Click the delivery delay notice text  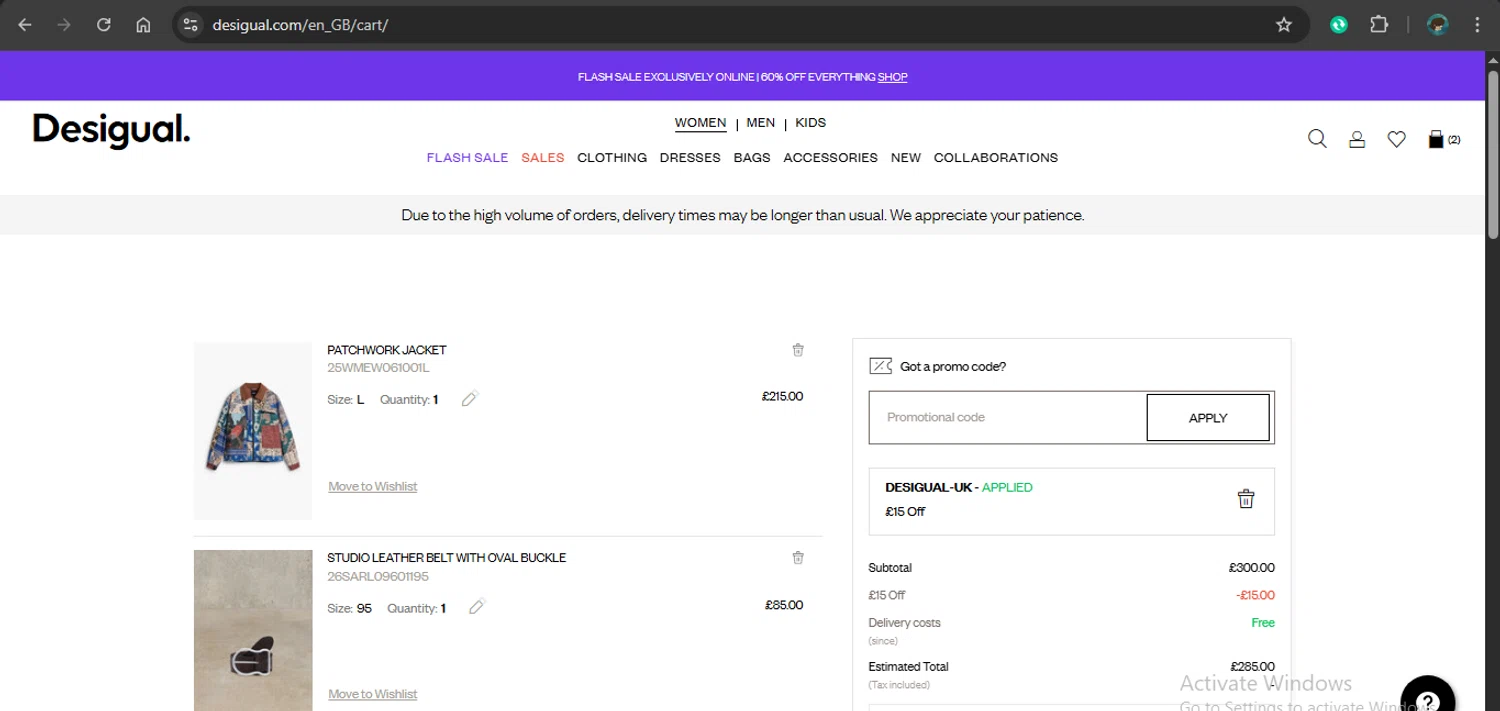pyautogui.click(x=742, y=215)
